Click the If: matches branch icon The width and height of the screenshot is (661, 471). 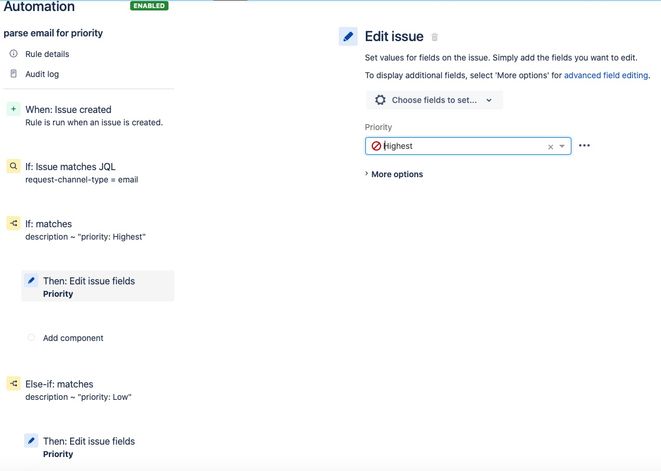coord(13,223)
